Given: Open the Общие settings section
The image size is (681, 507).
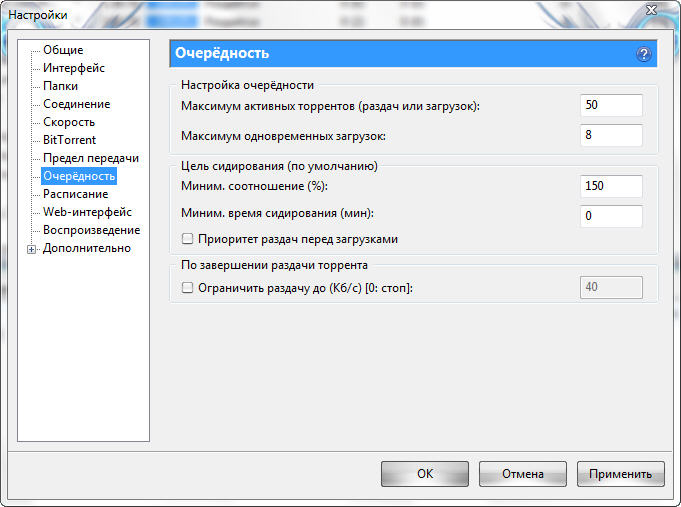Looking at the screenshot, I should coord(63,50).
